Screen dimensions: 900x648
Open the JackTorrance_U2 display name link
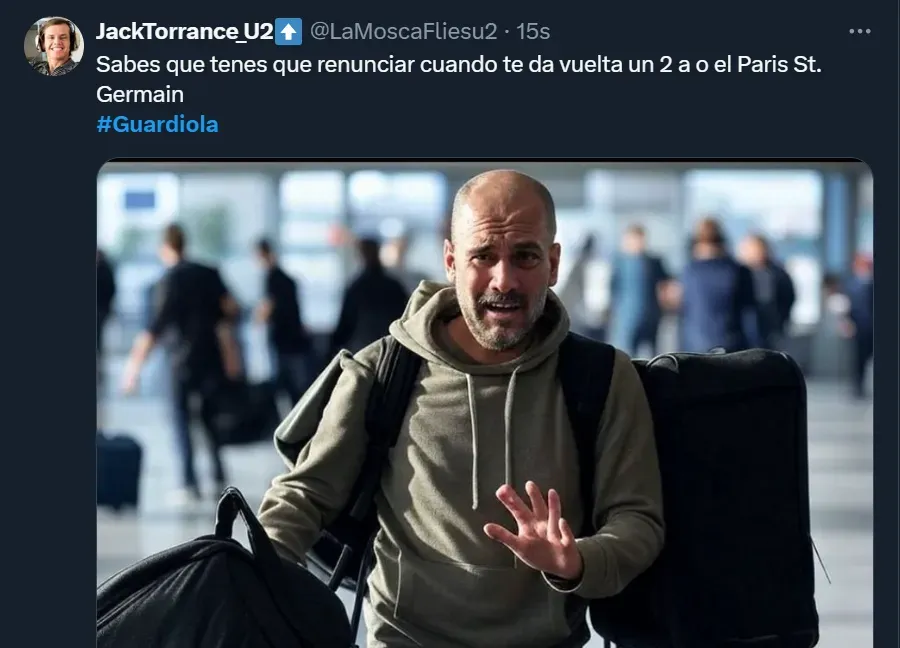tap(184, 31)
